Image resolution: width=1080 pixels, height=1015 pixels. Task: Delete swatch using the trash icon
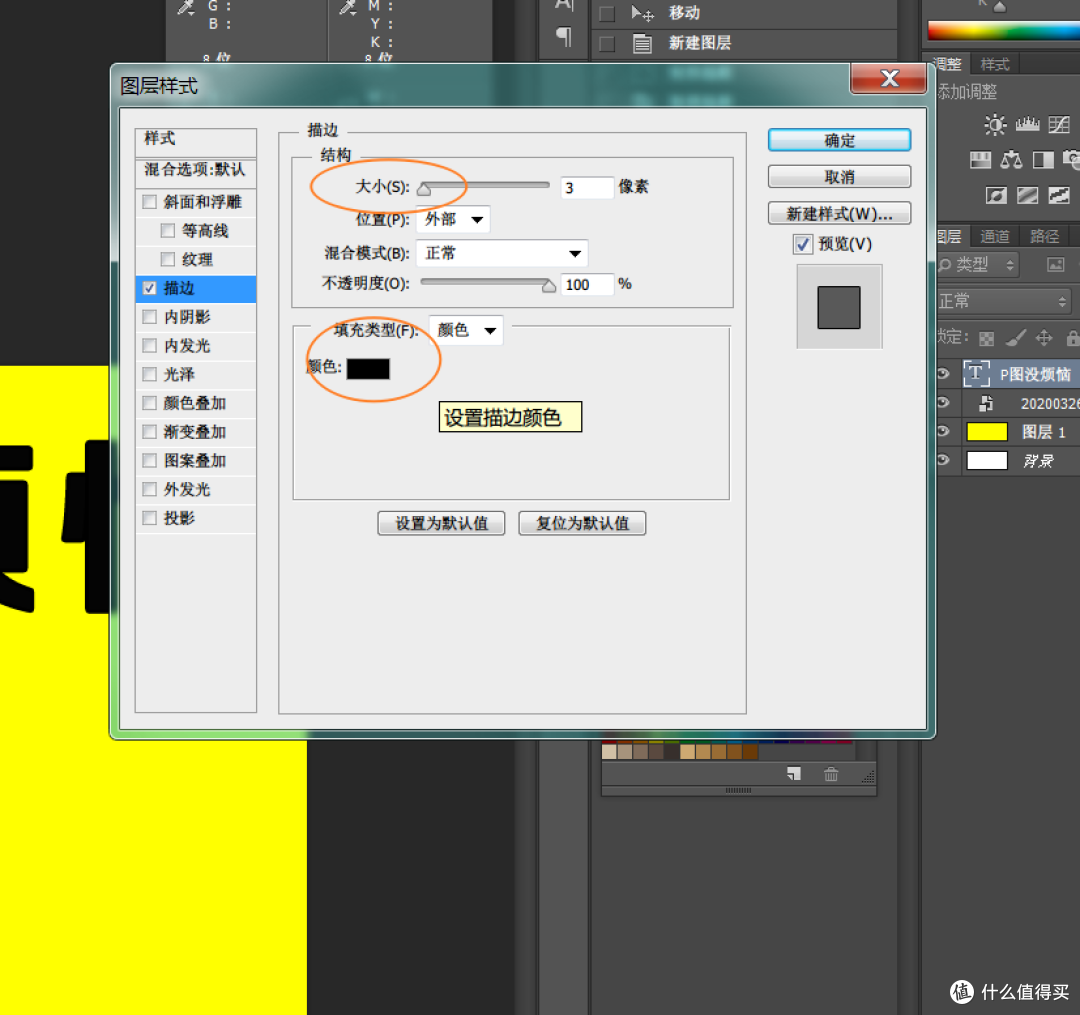(831, 774)
